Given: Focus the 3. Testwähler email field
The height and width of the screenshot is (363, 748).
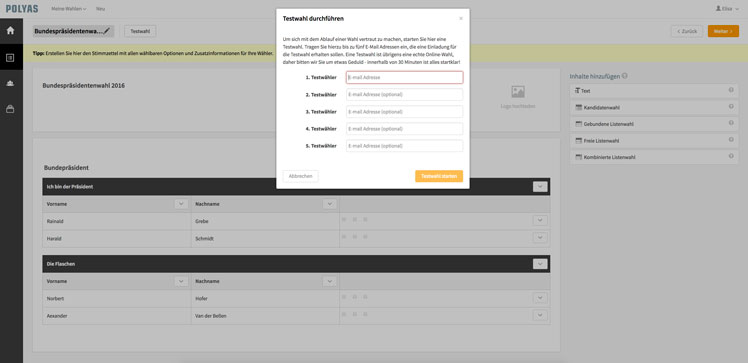Looking at the screenshot, I should (x=405, y=112).
